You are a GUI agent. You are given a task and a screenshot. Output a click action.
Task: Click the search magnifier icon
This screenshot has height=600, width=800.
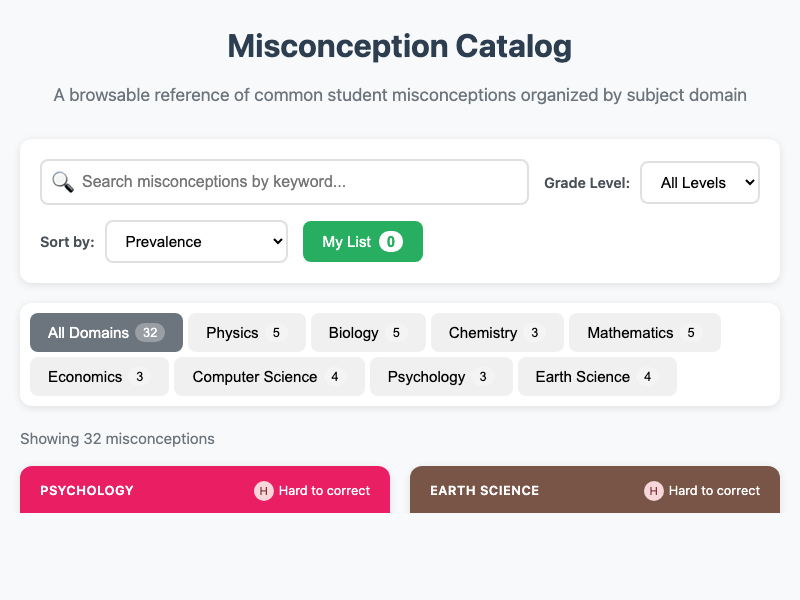pos(62,182)
